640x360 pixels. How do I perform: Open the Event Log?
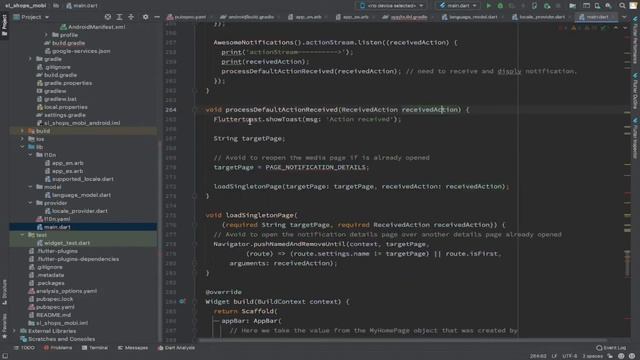click(x=611, y=348)
